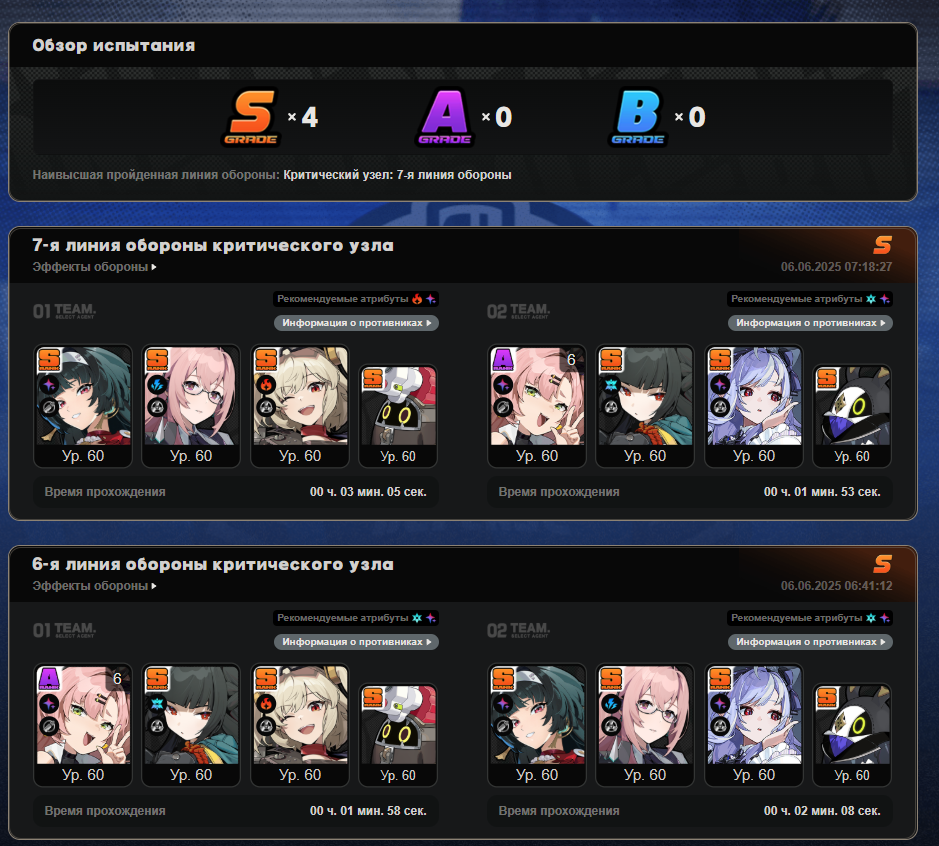Image resolution: width=939 pixels, height=846 pixels.
Task: Select the pink-haired glasses agent in 7th line Team 01
Action: point(191,406)
